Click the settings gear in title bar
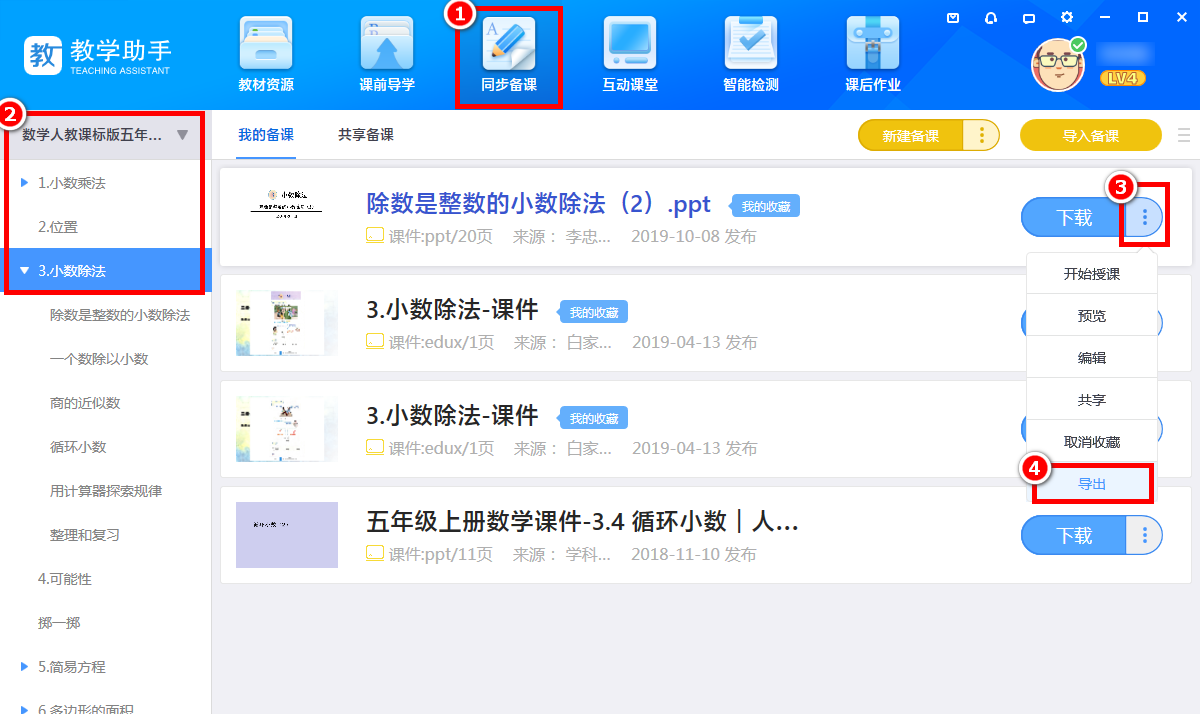The image size is (1200, 714). click(1067, 17)
